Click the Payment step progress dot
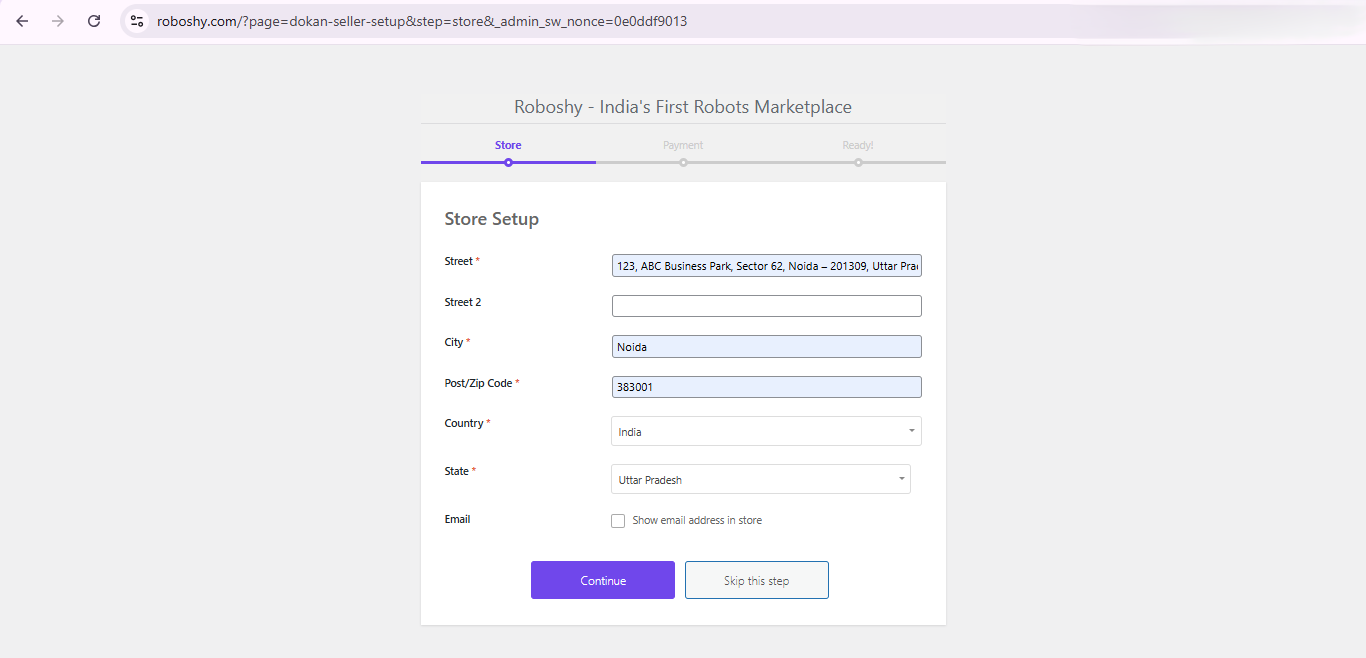 click(x=683, y=161)
